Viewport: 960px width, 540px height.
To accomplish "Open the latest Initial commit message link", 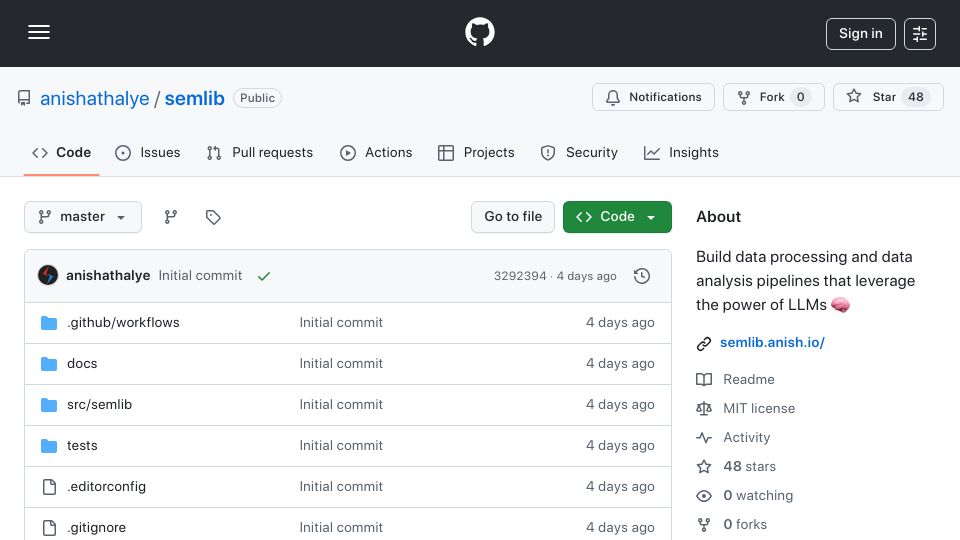I will 200,276.
